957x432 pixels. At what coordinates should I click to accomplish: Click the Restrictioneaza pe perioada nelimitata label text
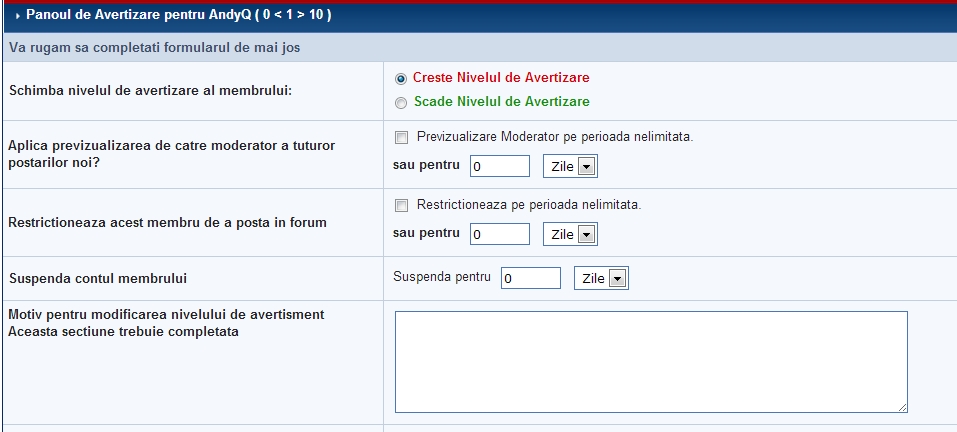528,206
